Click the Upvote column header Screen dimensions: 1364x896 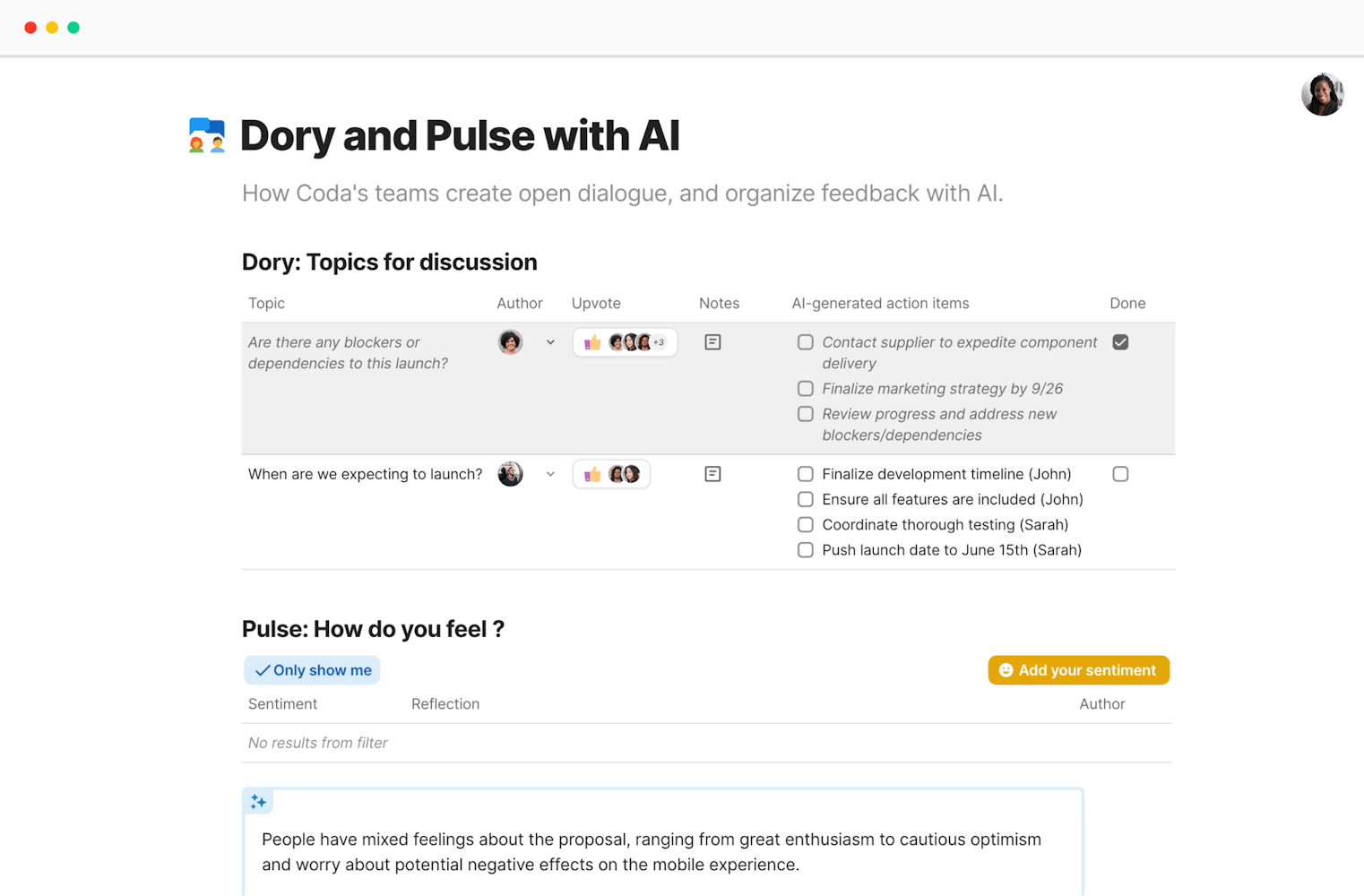tap(596, 304)
